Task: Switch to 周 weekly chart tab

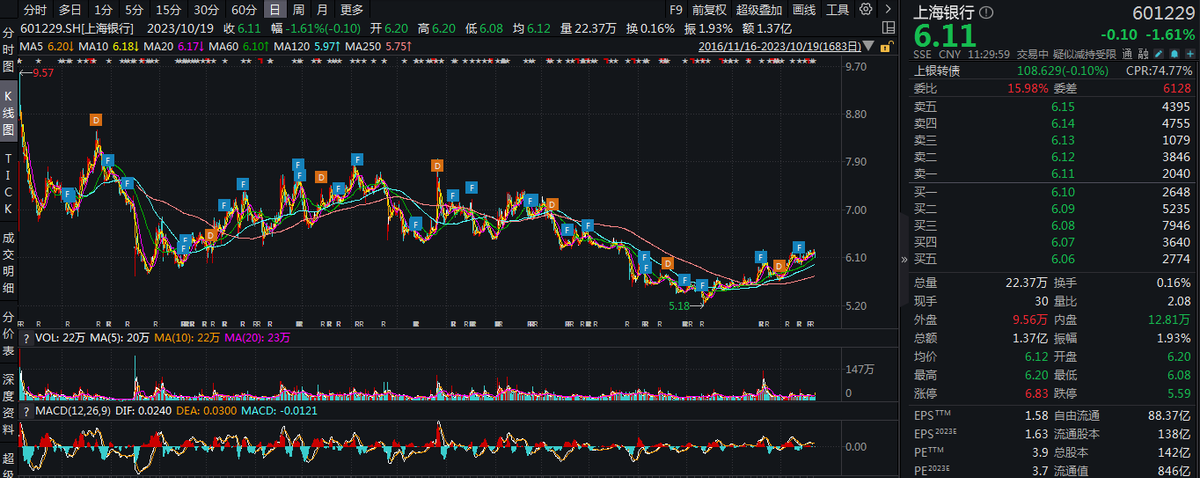Action: pyautogui.click(x=299, y=10)
